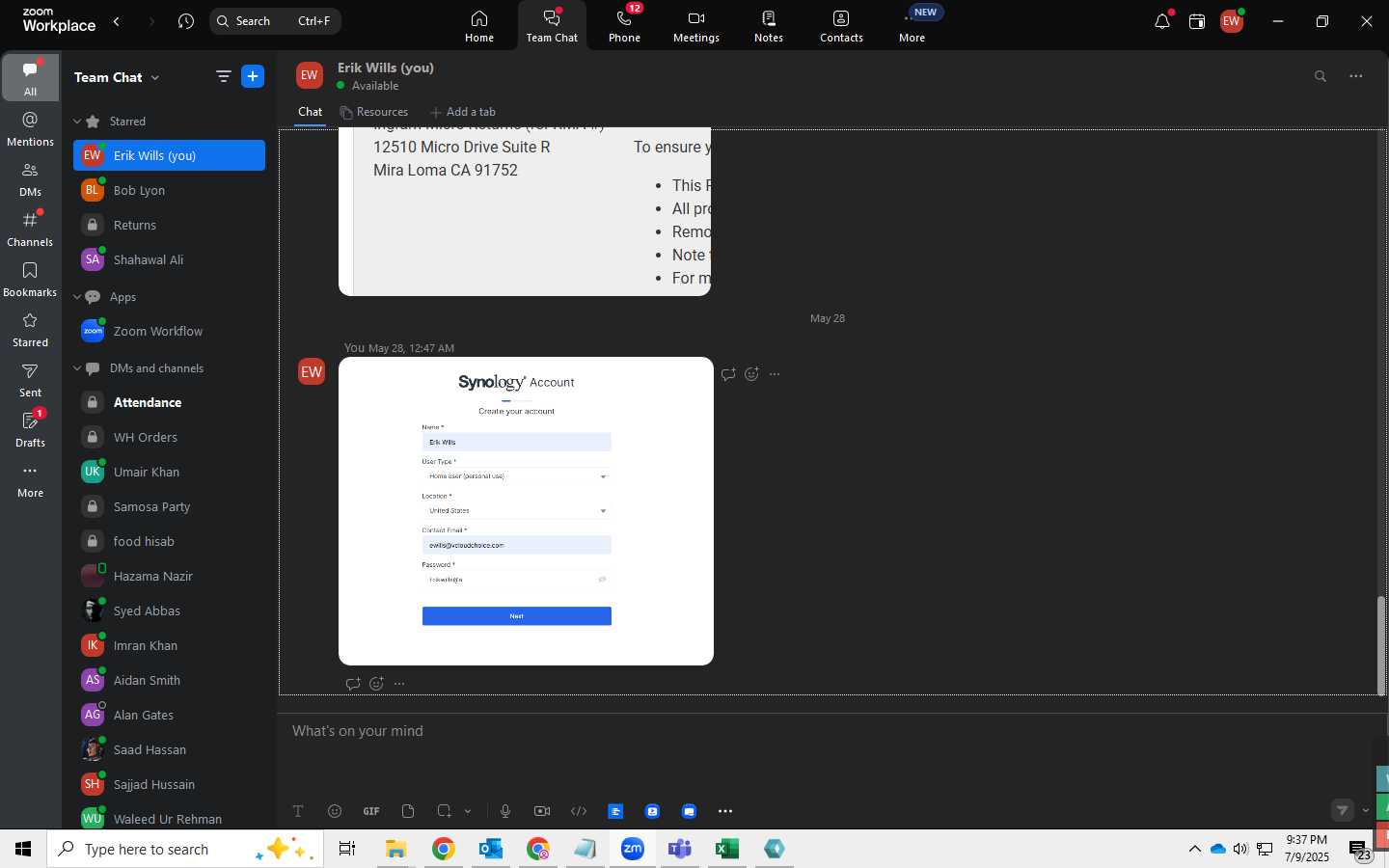Open the Attendance channel
The height and width of the screenshot is (868, 1389).
tap(169, 402)
